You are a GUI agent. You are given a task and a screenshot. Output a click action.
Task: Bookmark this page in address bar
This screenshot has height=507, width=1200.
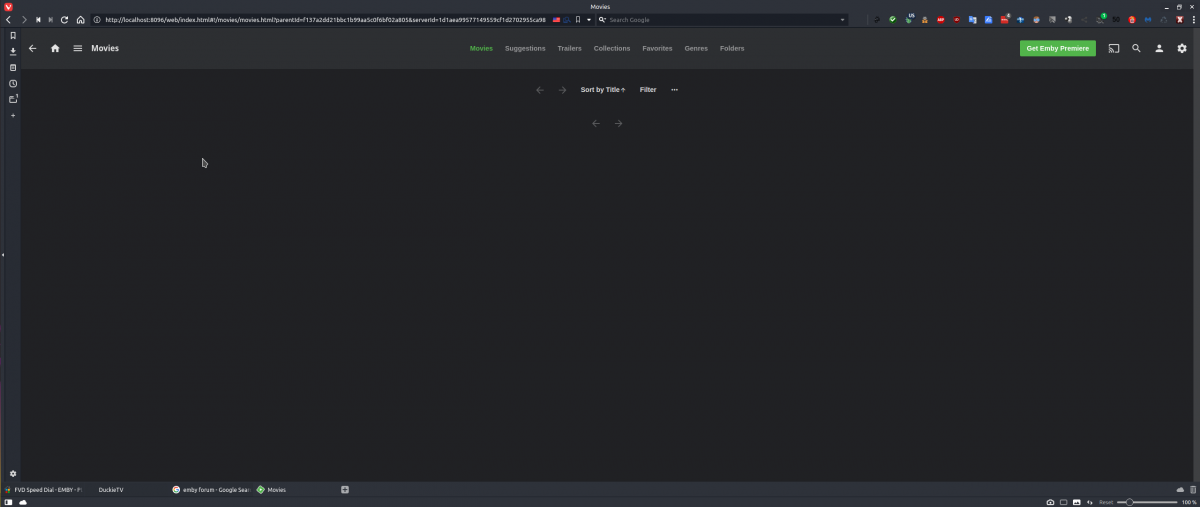click(577, 19)
